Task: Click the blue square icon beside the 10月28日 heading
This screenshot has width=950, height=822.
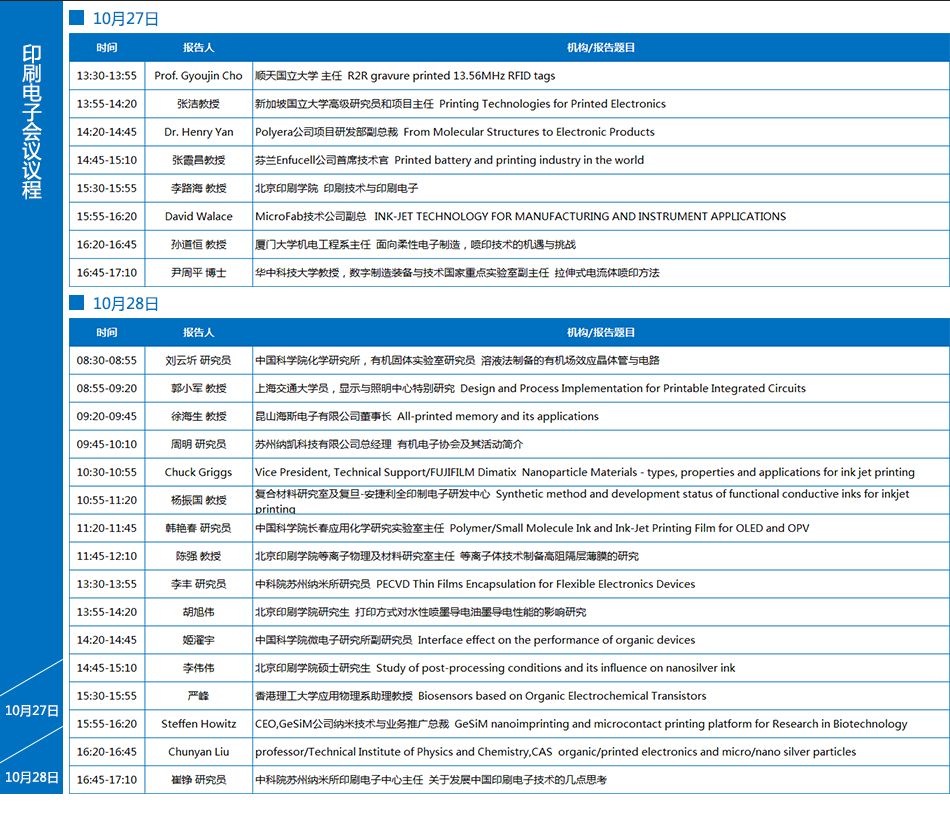Action: click(77, 303)
